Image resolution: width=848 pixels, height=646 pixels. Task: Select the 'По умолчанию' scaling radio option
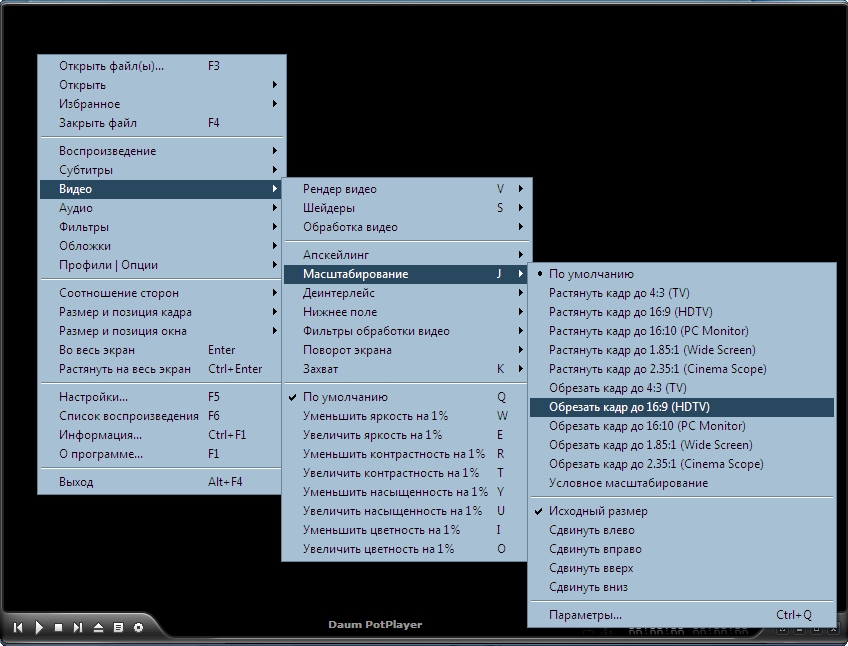(x=591, y=274)
